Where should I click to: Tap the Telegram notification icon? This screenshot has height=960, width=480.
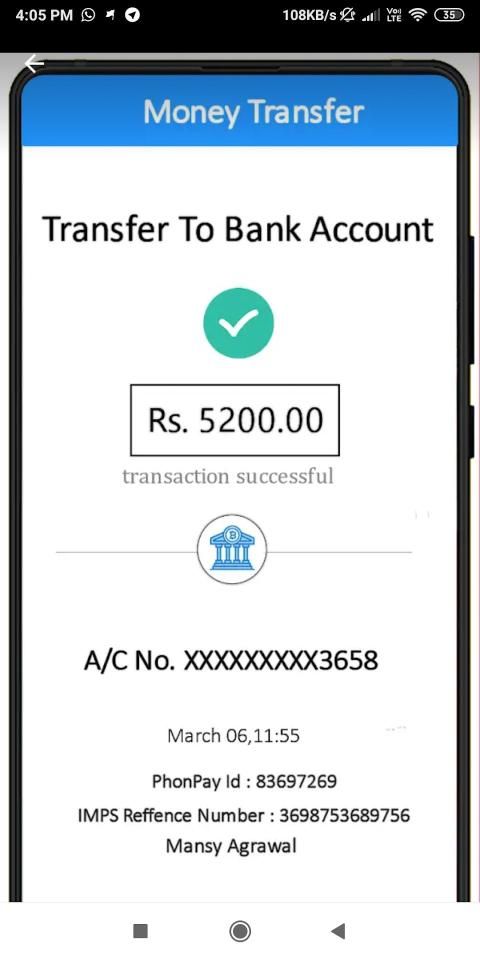pos(132,15)
